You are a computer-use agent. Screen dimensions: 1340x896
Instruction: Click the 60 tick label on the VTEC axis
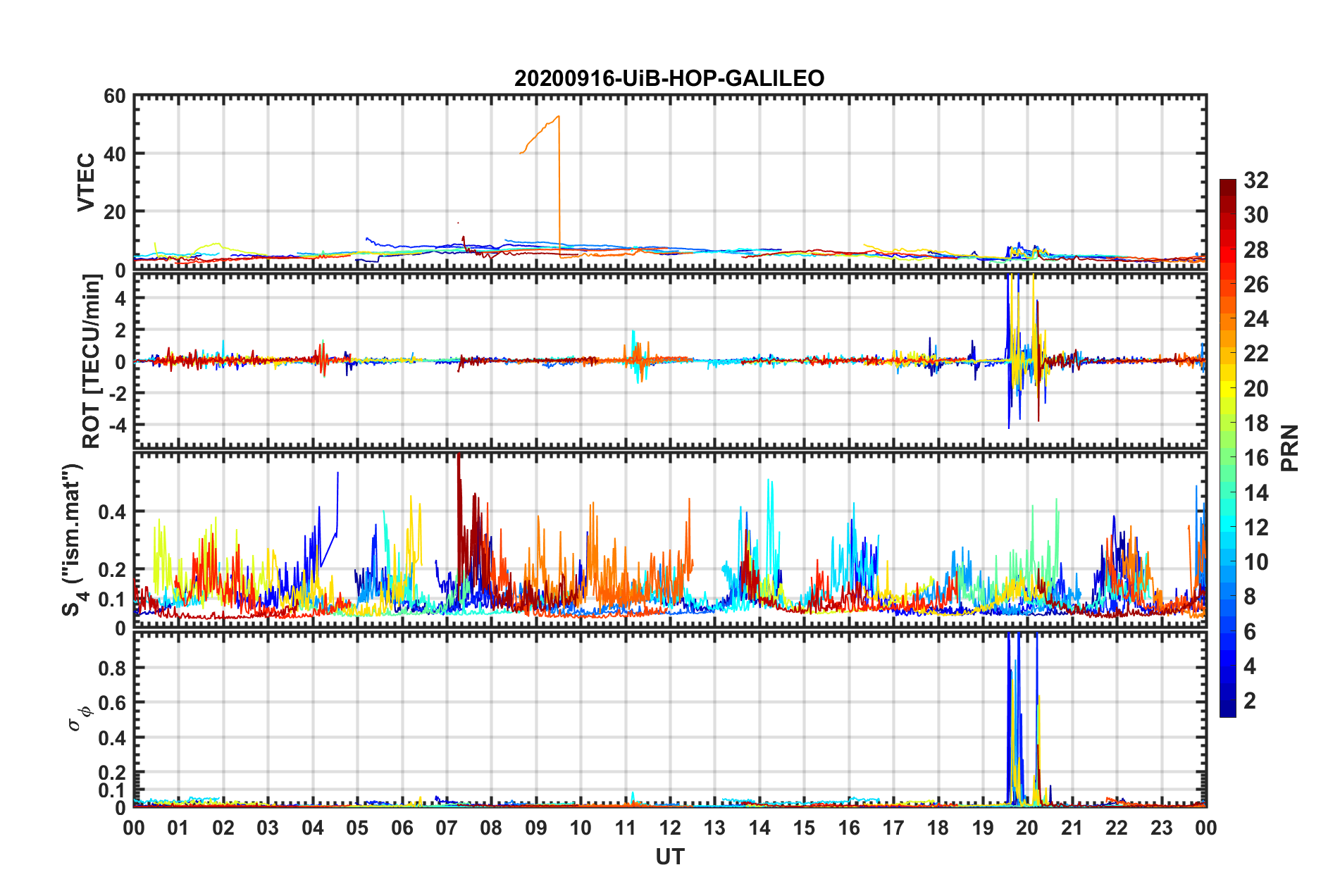(115, 97)
